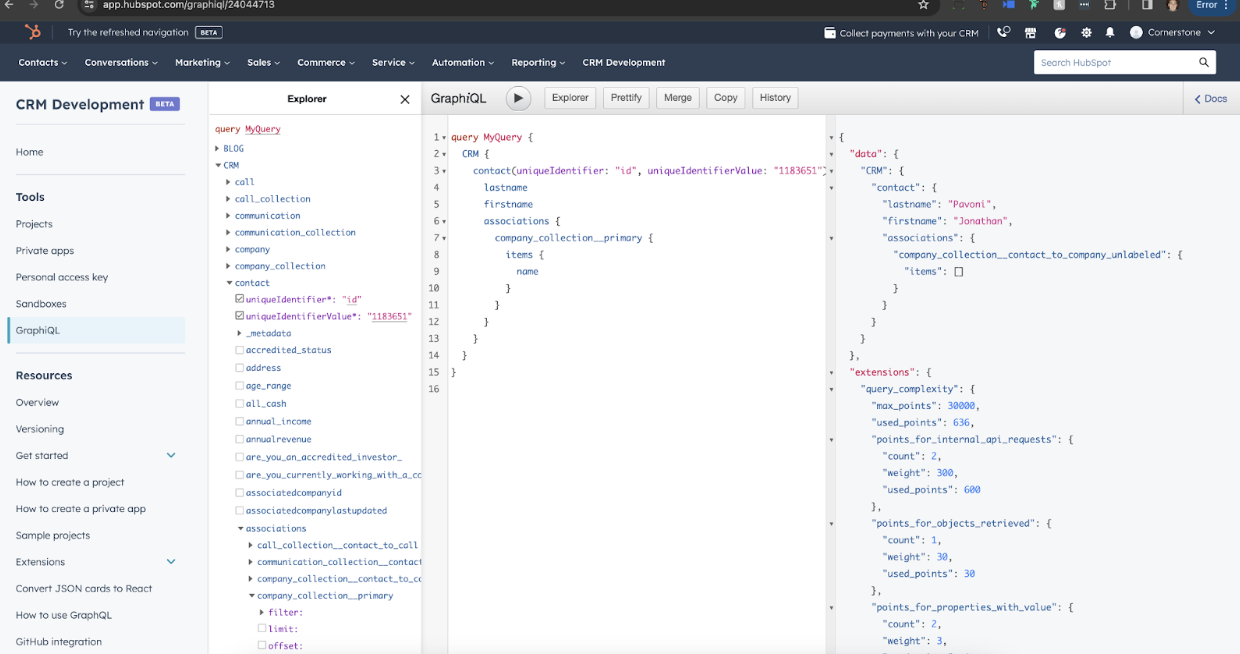Click the Copy button
This screenshot has width=1240, height=654.
[x=726, y=98]
